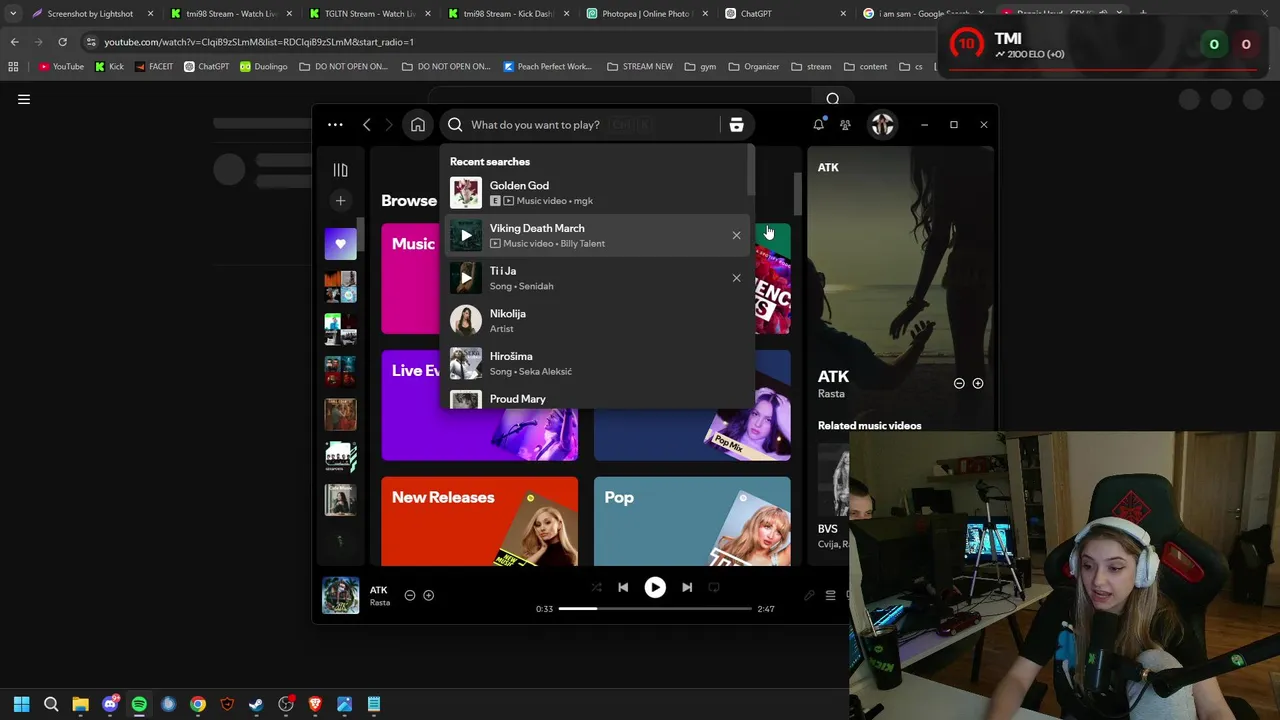Skip to the next track
The height and width of the screenshot is (720, 1280).
(687, 588)
